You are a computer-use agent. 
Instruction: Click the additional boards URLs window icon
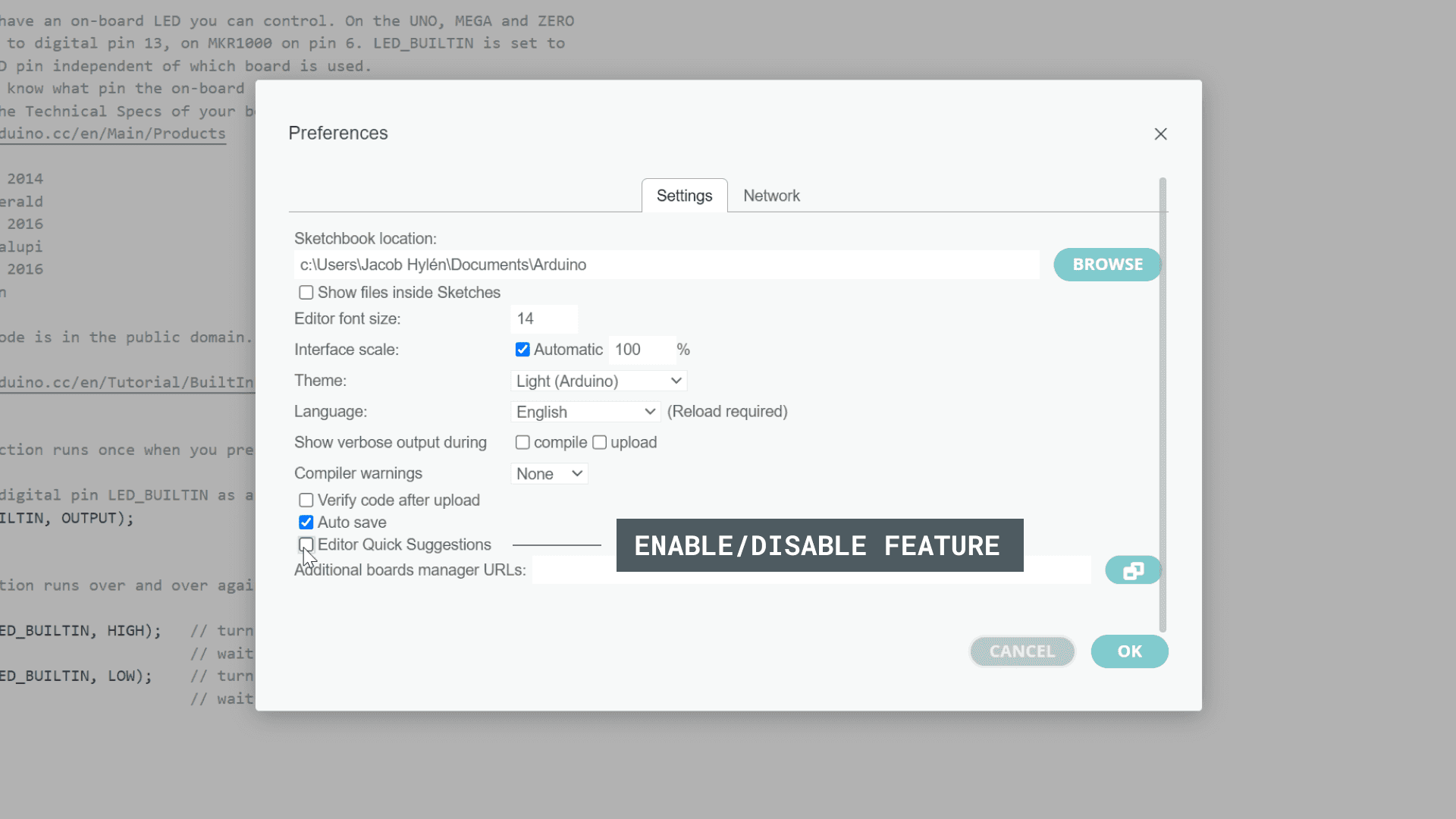click(1133, 570)
